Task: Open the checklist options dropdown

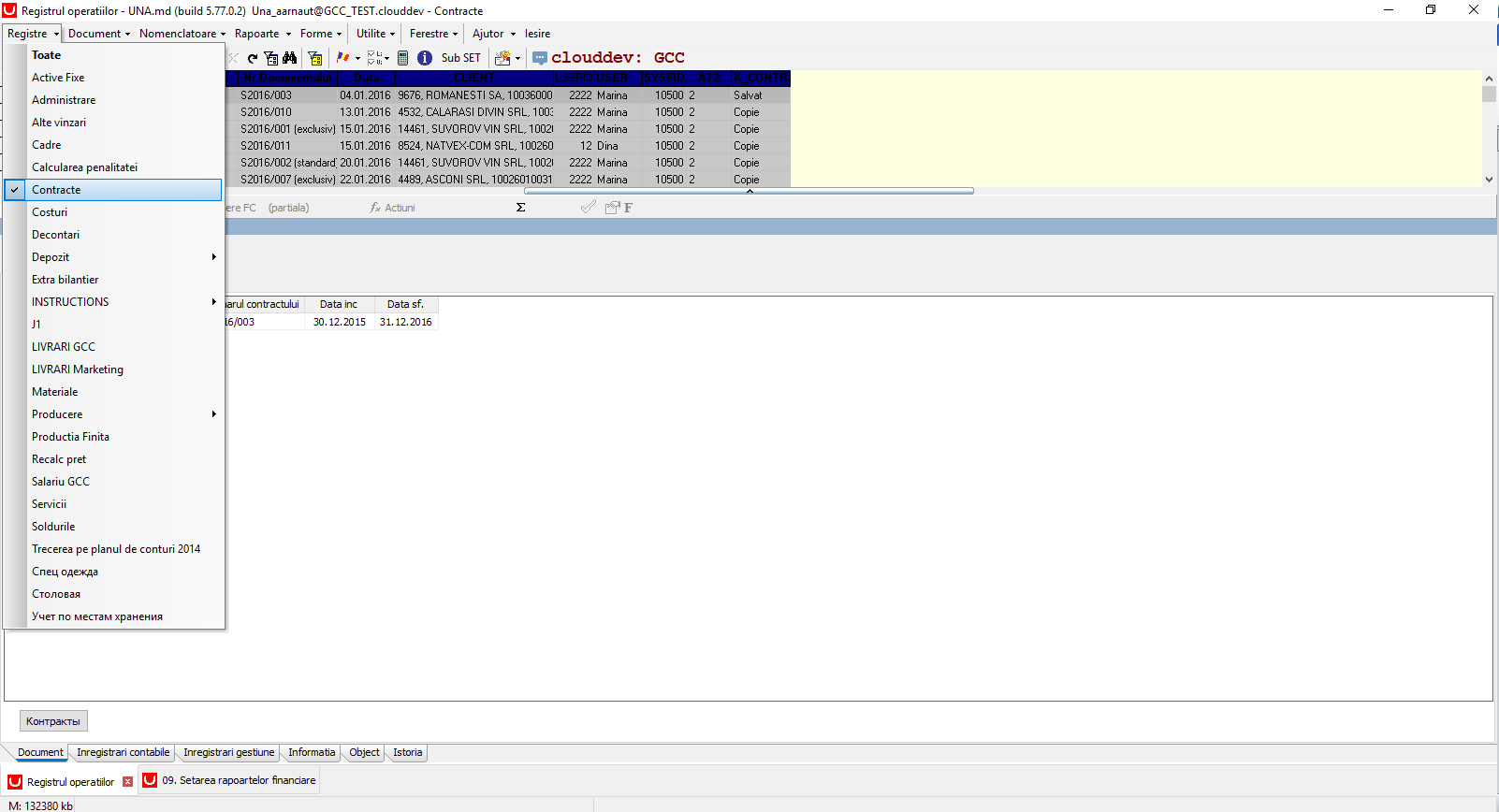Action: click(378, 58)
